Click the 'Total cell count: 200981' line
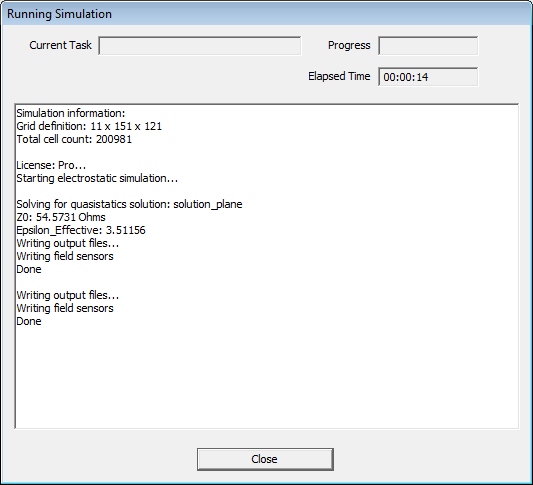533x485 pixels. (x=74, y=139)
